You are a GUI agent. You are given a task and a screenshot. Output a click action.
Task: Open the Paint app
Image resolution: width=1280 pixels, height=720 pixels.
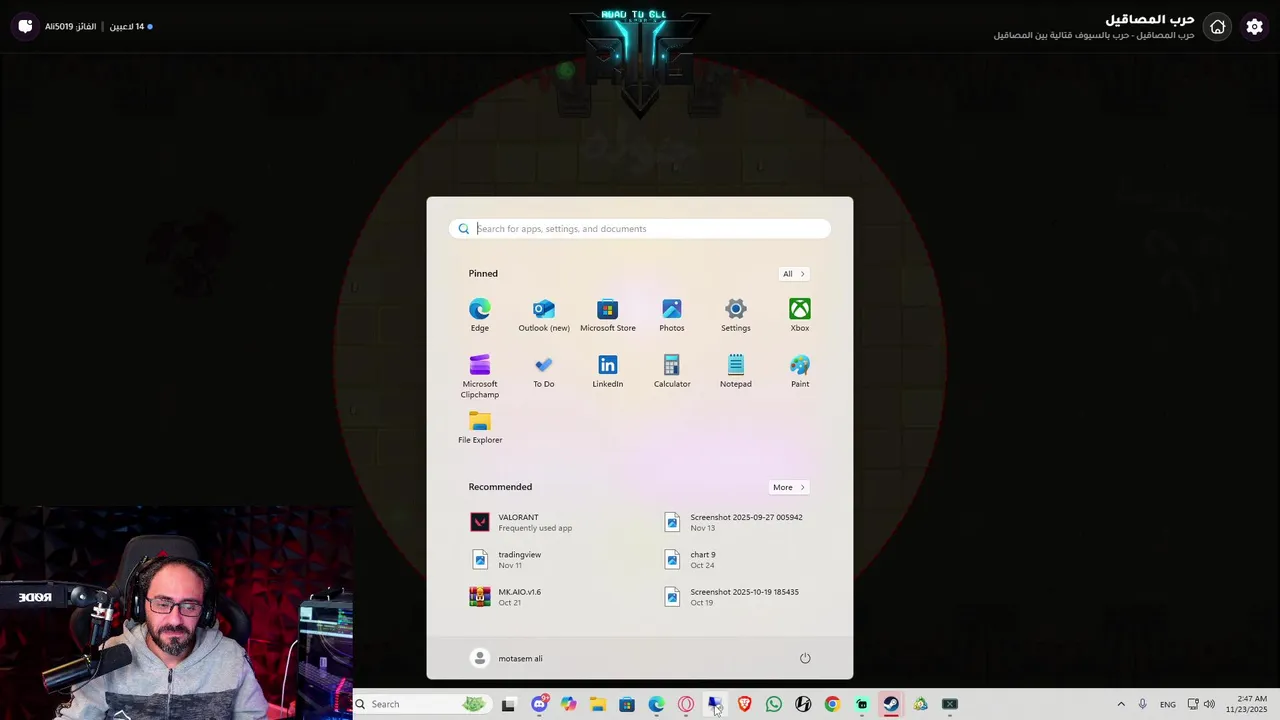point(800,371)
